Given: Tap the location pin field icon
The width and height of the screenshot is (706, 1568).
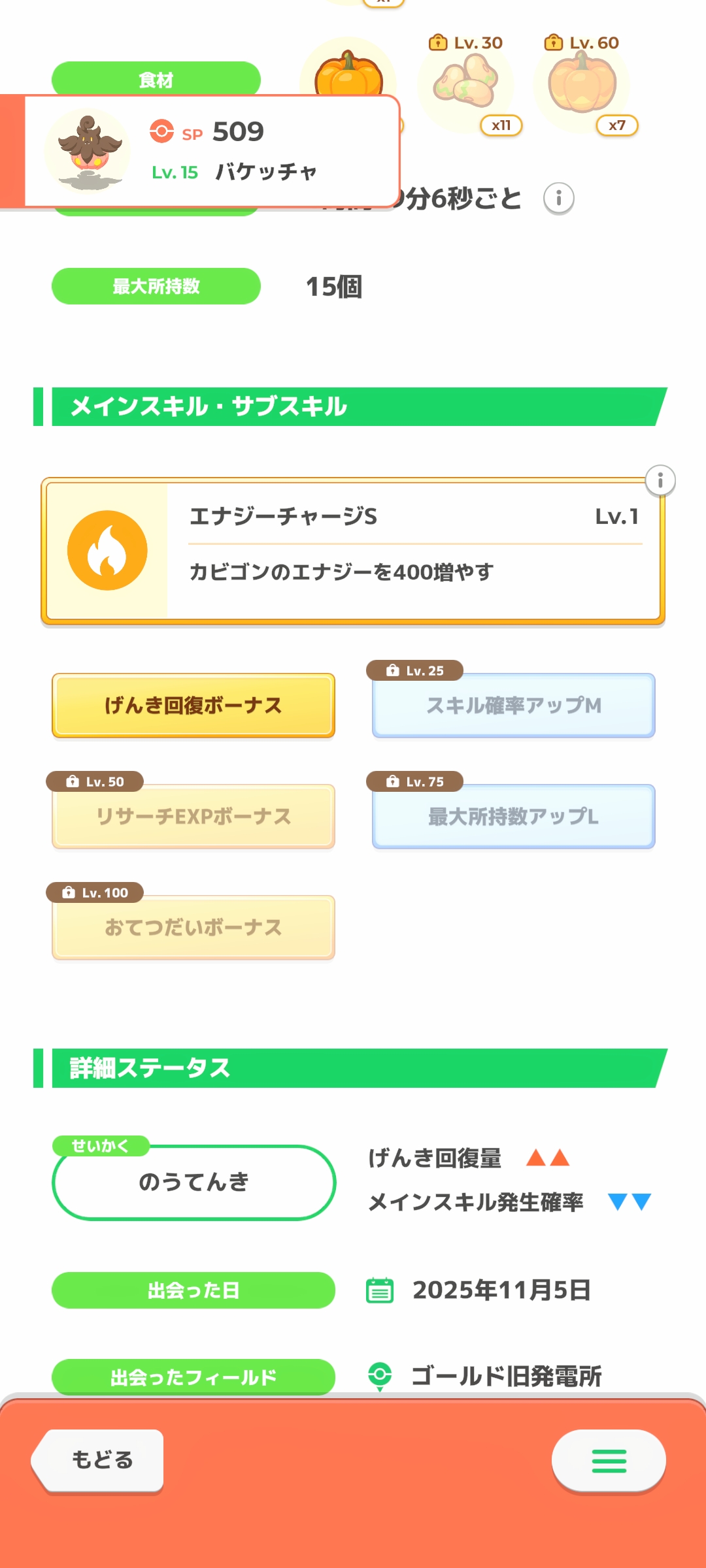Looking at the screenshot, I should pyautogui.click(x=380, y=1375).
